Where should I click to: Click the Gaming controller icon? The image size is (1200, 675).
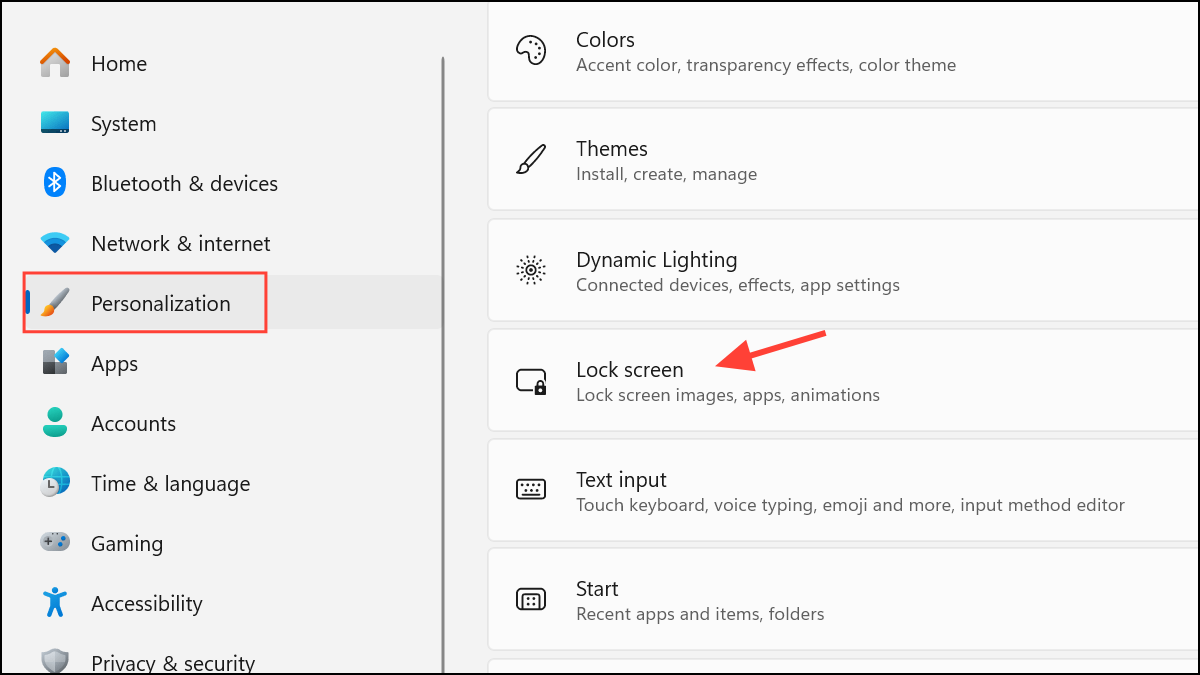[x=54, y=543]
